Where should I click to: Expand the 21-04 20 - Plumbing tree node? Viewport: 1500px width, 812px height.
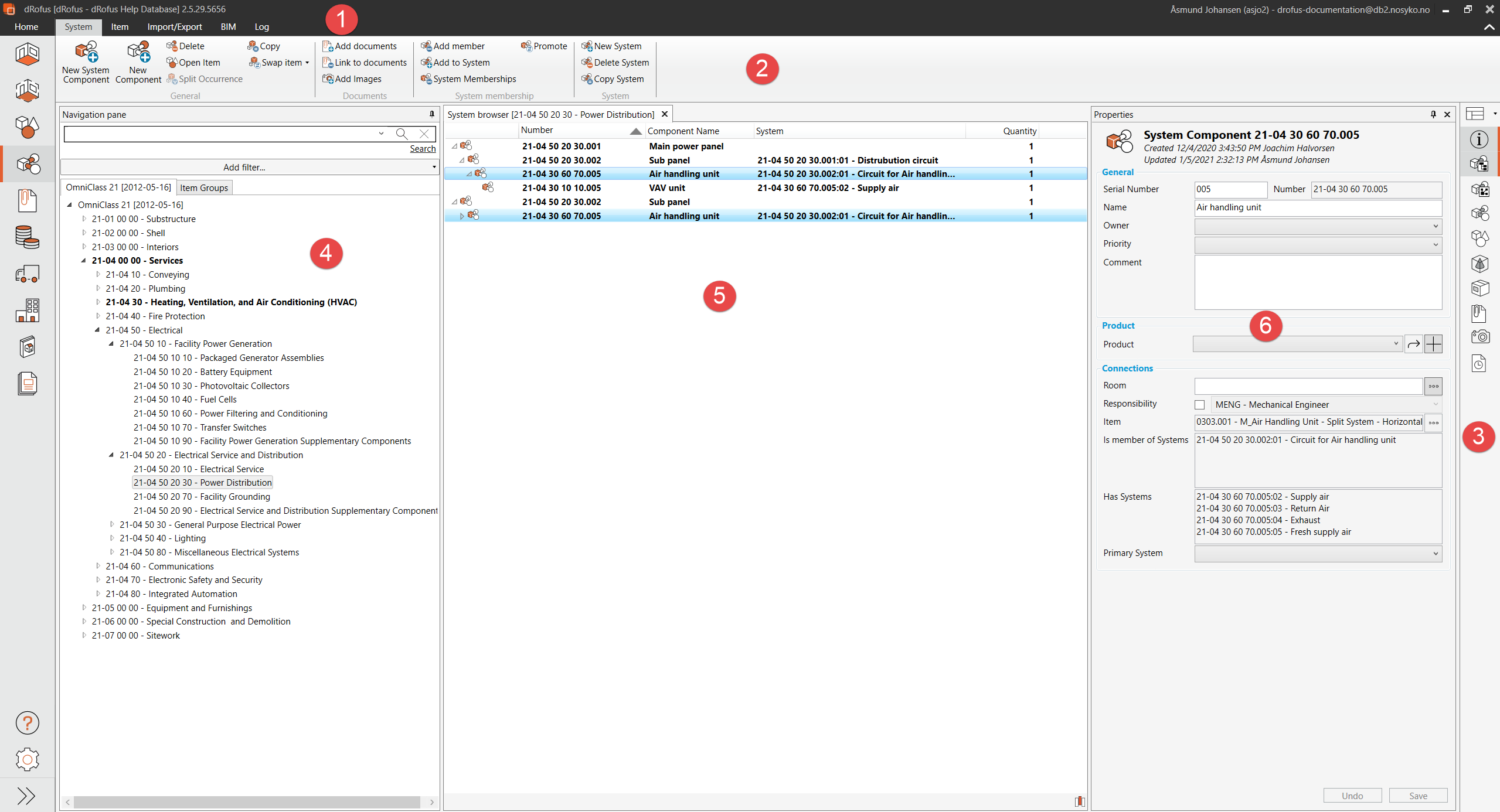tap(98, 288)
